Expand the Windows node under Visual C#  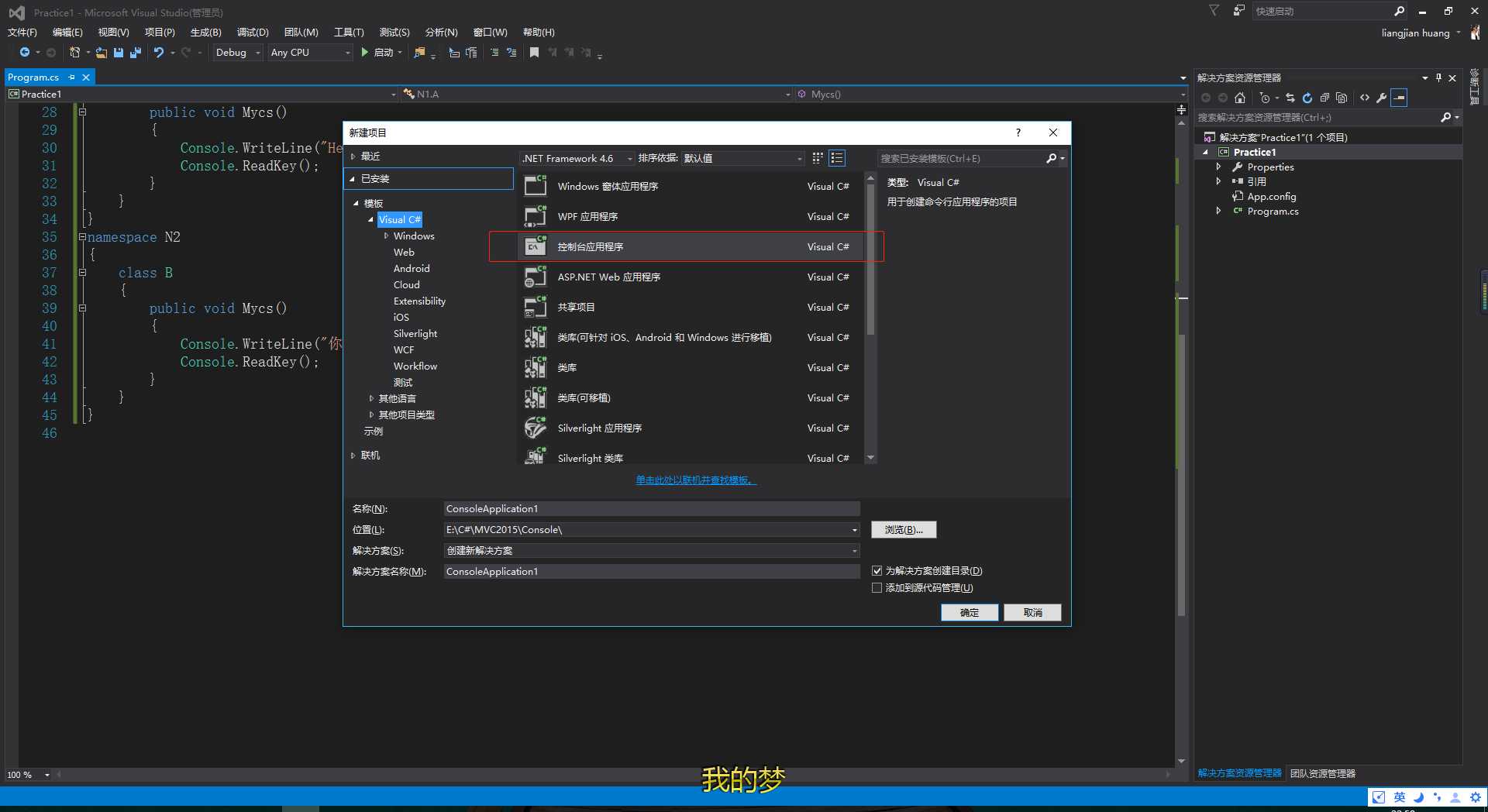(x=387, y=236)
